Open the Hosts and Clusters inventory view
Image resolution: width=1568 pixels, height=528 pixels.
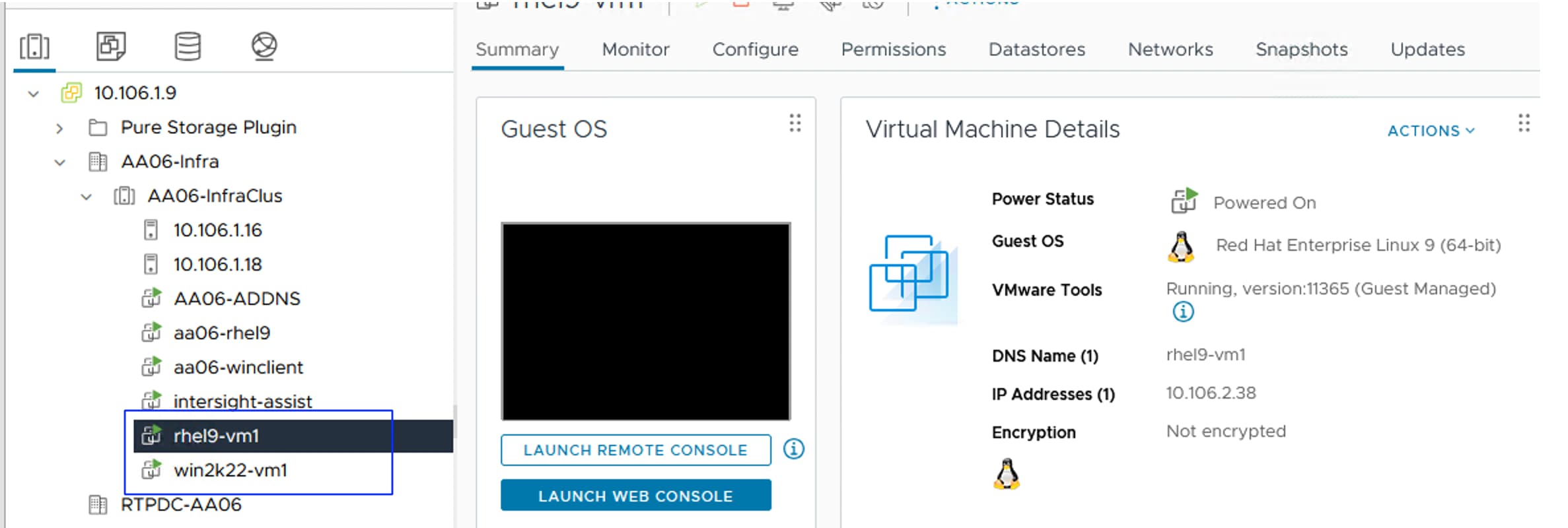click(34, 47)
